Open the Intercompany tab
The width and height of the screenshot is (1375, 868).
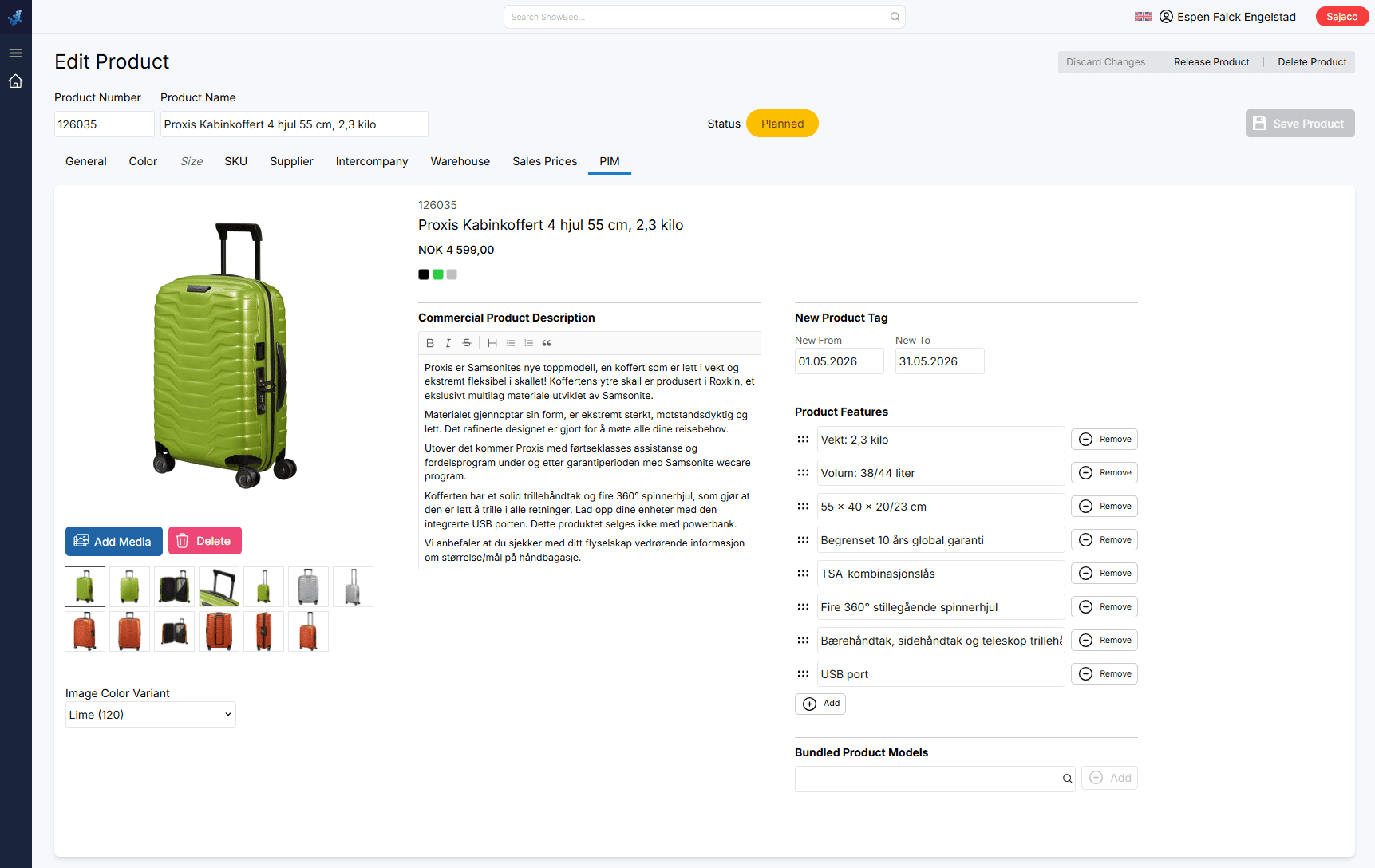[372, 161]
